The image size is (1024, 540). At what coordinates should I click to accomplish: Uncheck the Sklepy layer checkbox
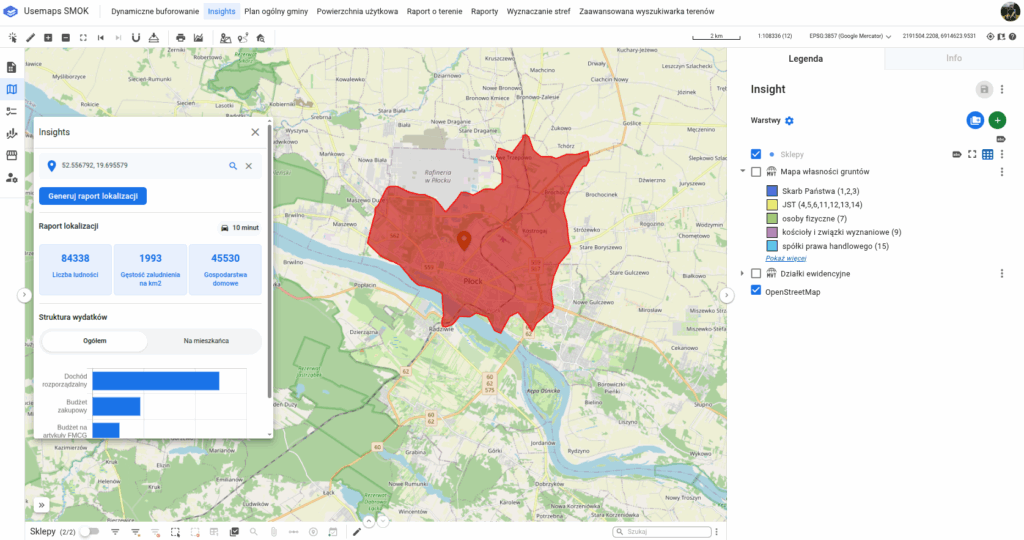pyautogui.click(x=756, y=154)
